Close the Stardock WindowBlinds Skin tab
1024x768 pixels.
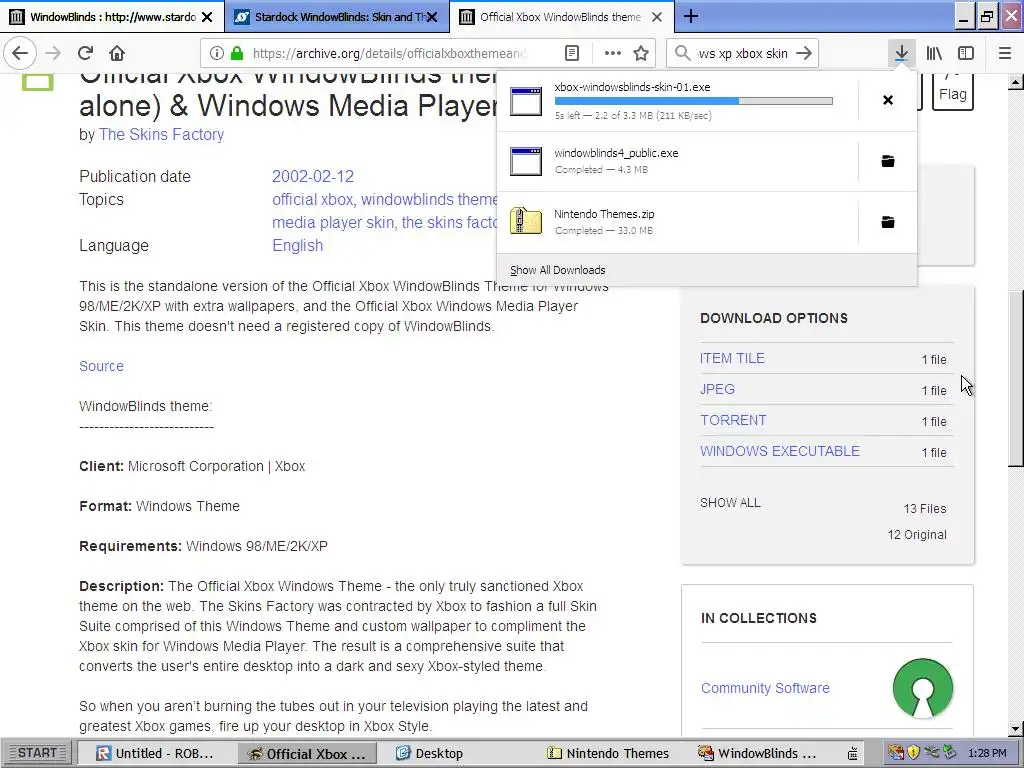[432, 17]
